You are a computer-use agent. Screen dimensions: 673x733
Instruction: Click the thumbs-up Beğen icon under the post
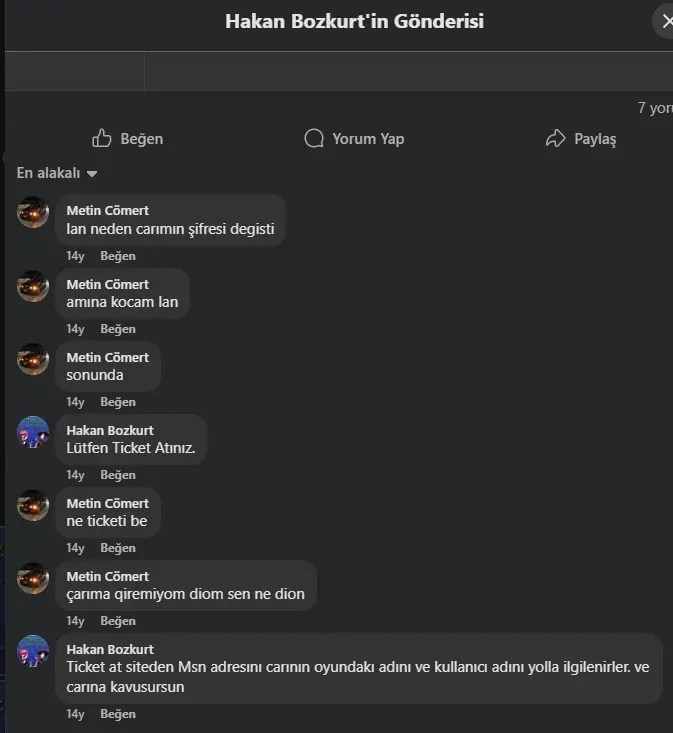point(102,139)
